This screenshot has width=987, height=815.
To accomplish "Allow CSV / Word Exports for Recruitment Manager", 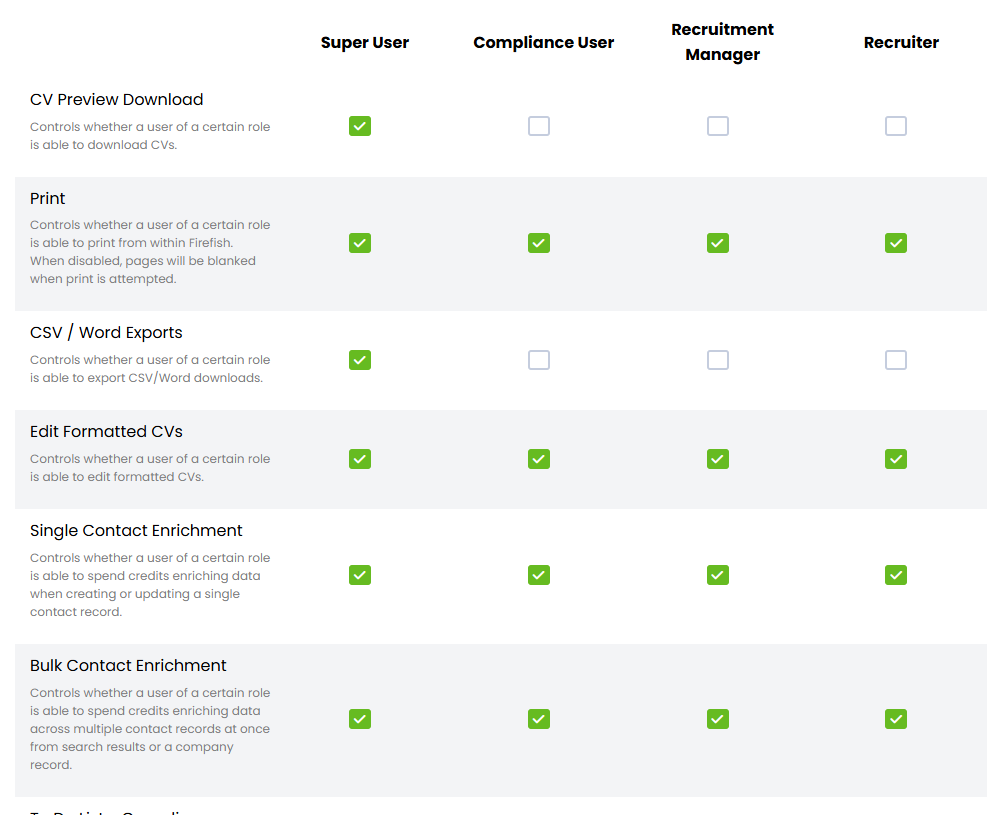I will 718,360.
